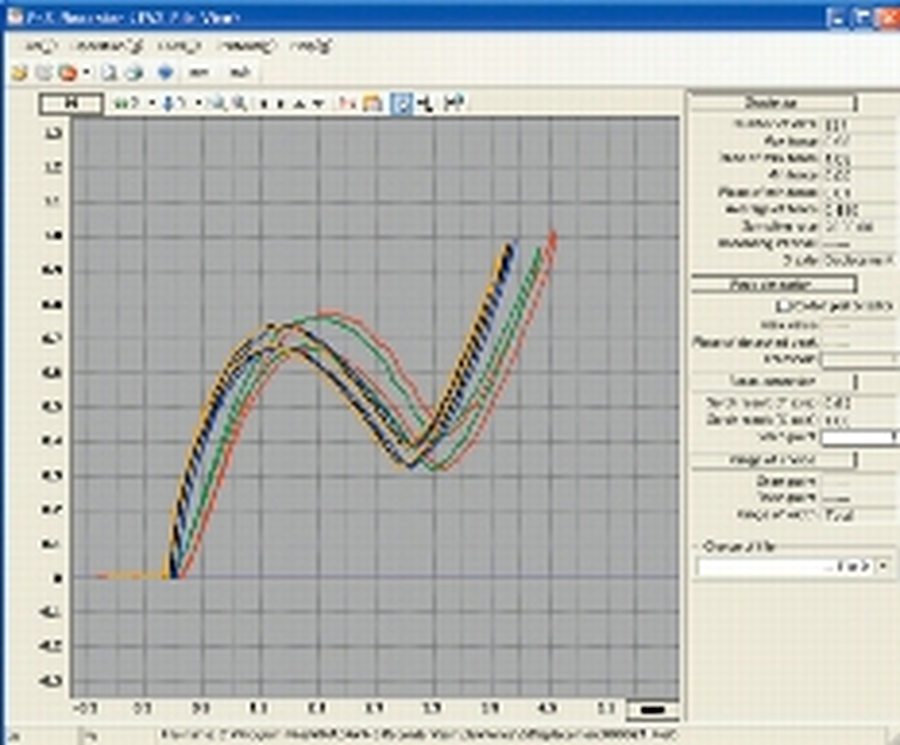Screen dimensions: 900x745
Task: Click the crosshair cursor icon in the graph toolbar
Action: click(x=425, y=103)
